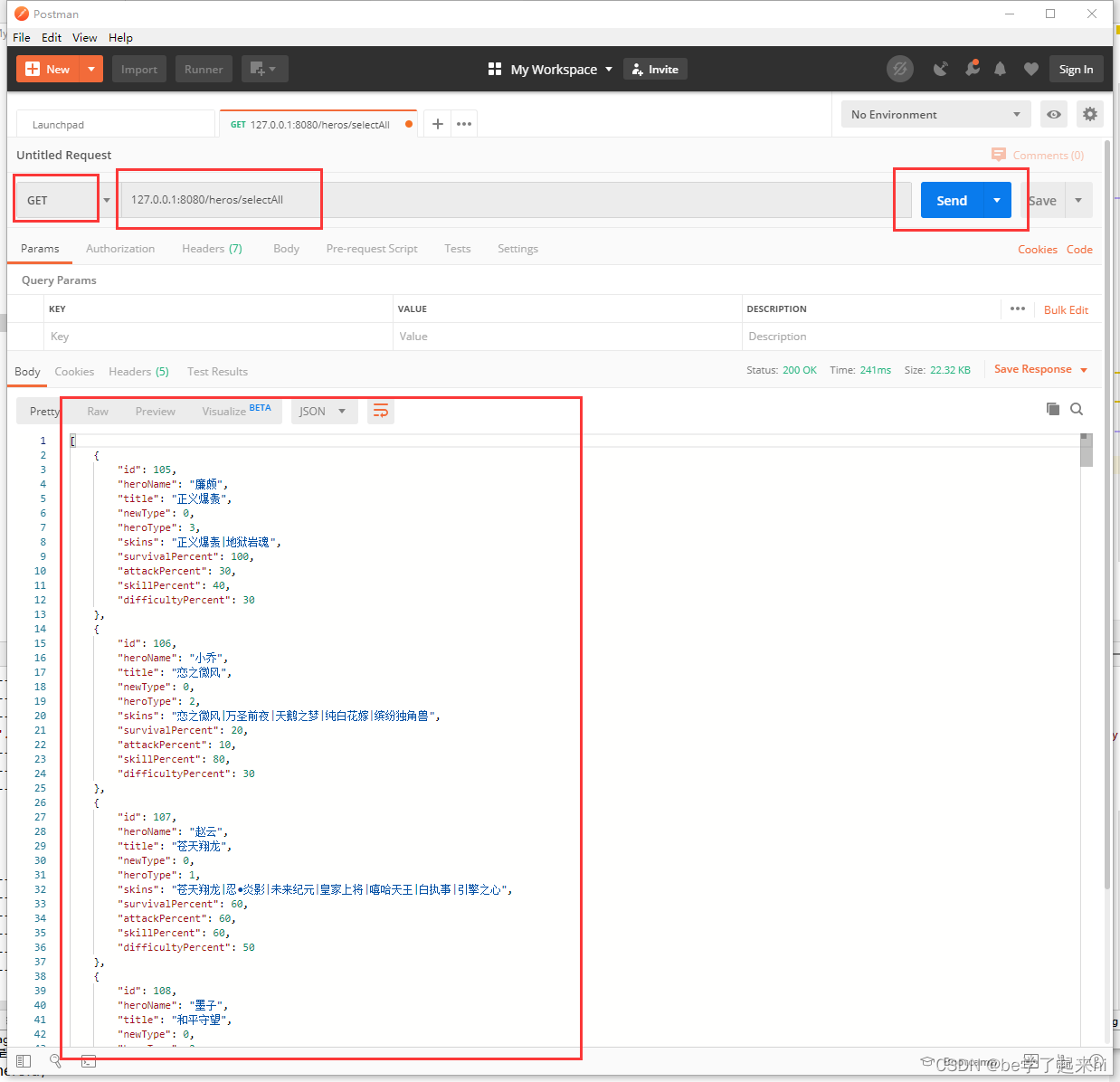This screenshot has height=1082, width=1120.
Task: Expand the Send button dropdown arrow
Action: point(997,200)
